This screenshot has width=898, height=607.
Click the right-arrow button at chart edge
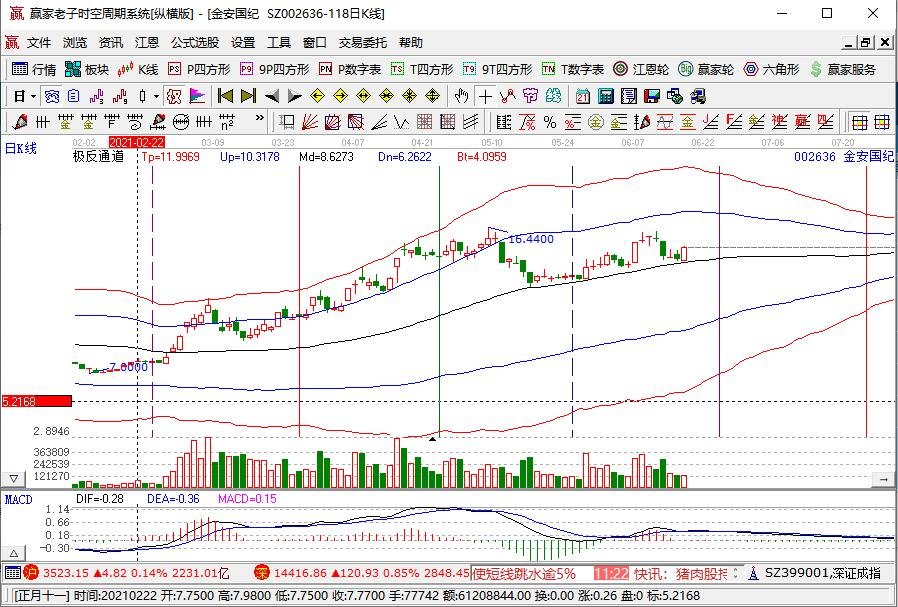coord(883,479)
